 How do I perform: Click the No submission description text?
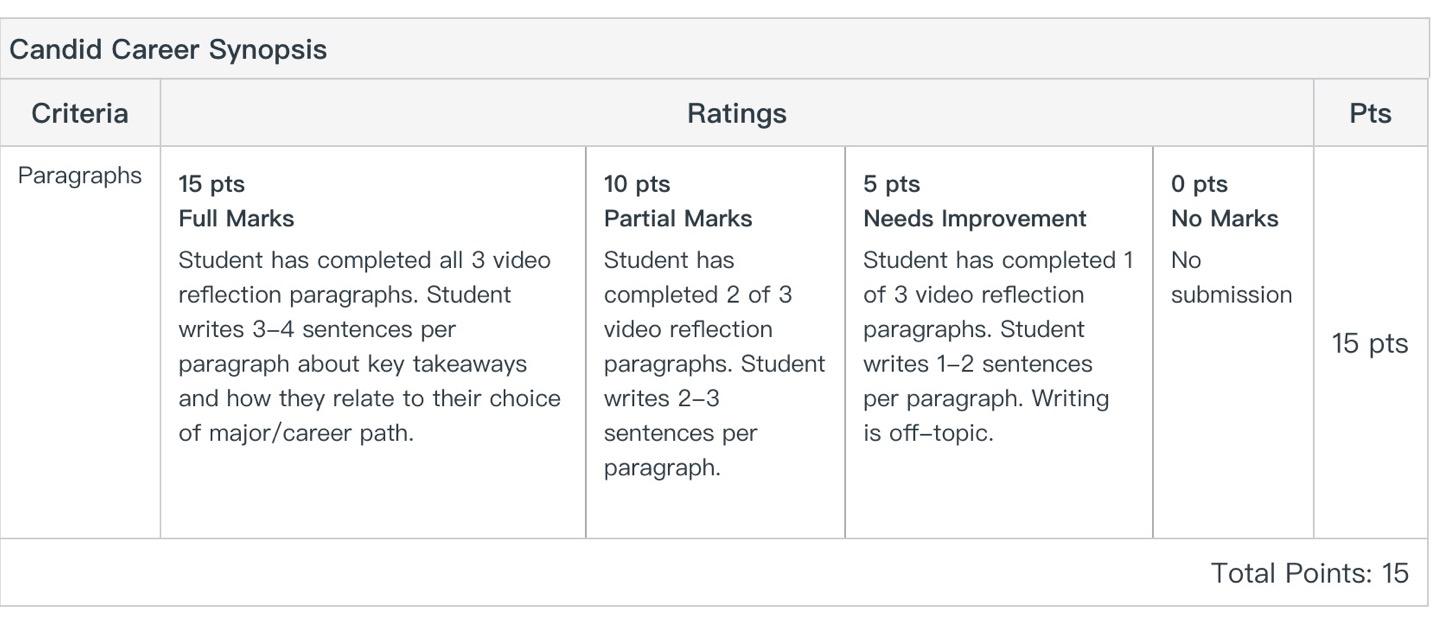[x=1231, y=277]
